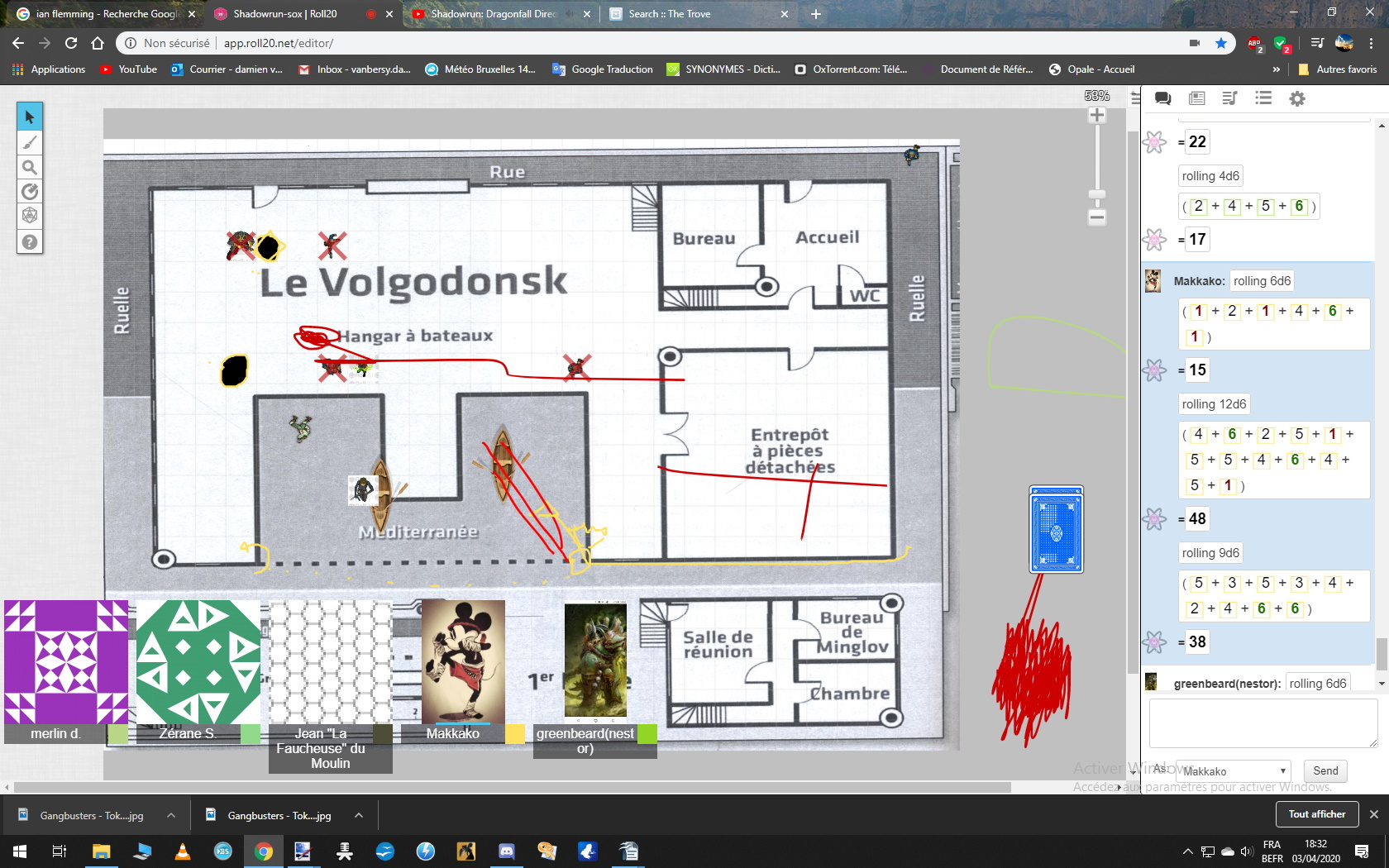The image size is (1389, 868).
Task: Reload the current page
Action: [x=71, y=43]
